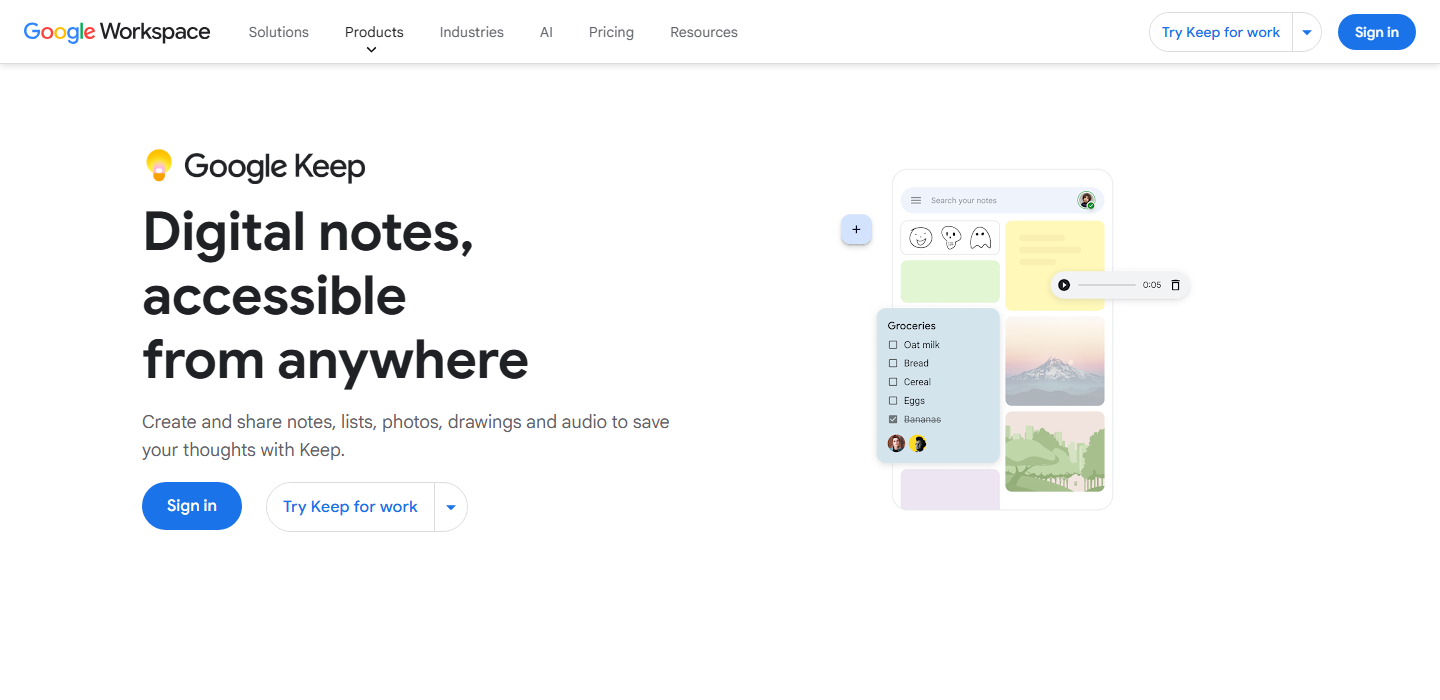Click the hero Try Keep for work button
This screenshot has width=1440, height=700.
tap(350, 507)
